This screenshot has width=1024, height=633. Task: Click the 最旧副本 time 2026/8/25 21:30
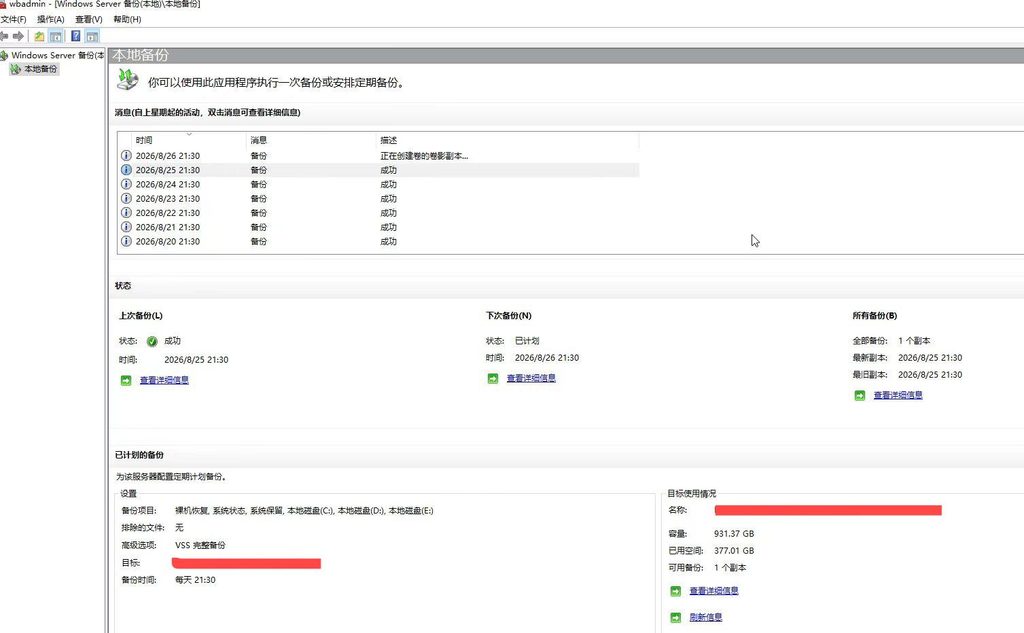click(x=930, y=375)
